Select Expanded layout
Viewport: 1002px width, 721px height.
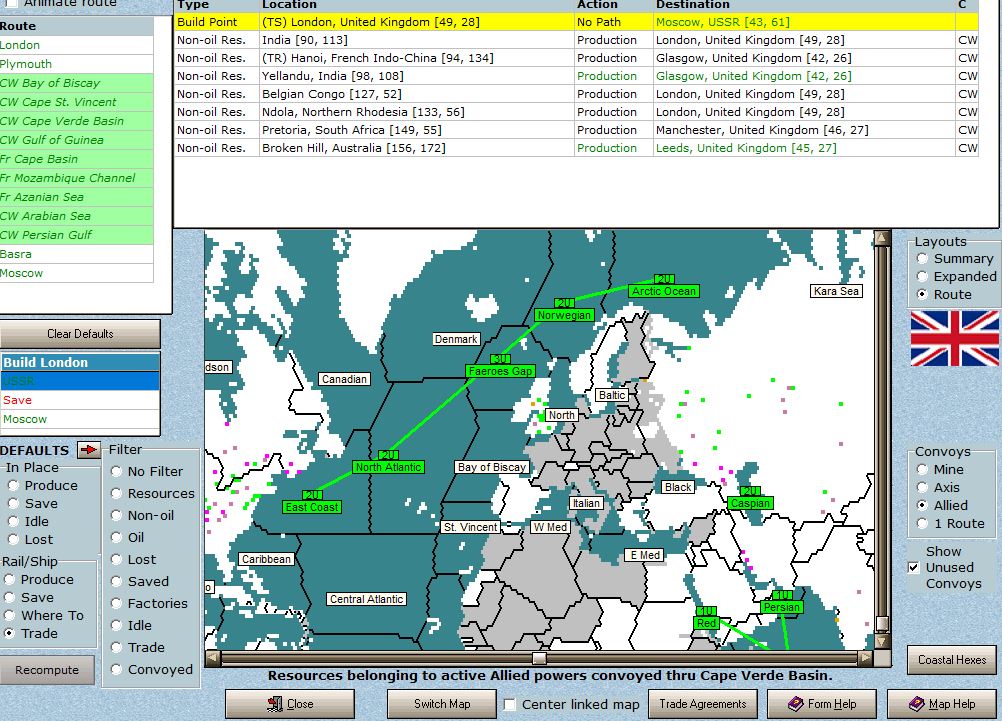tap(922, 277)
